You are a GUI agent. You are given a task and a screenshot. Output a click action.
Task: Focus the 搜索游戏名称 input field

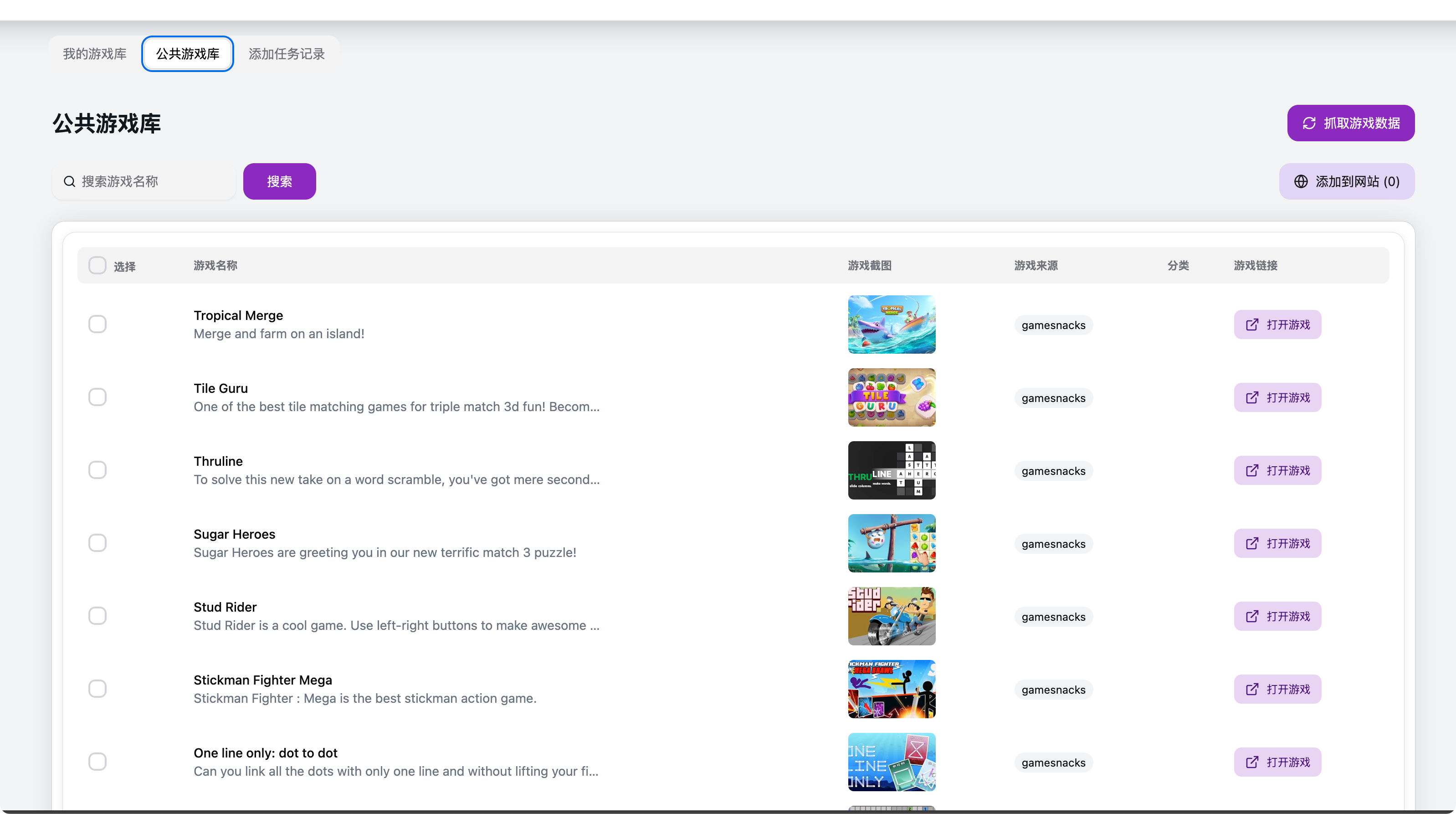pos(153,181)
